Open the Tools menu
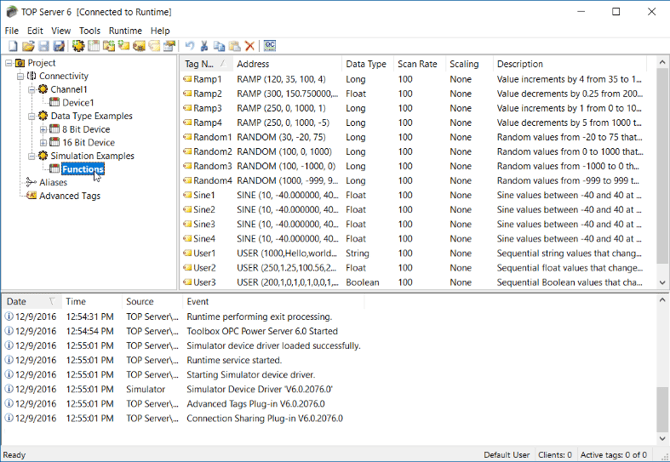 [90, 31]
